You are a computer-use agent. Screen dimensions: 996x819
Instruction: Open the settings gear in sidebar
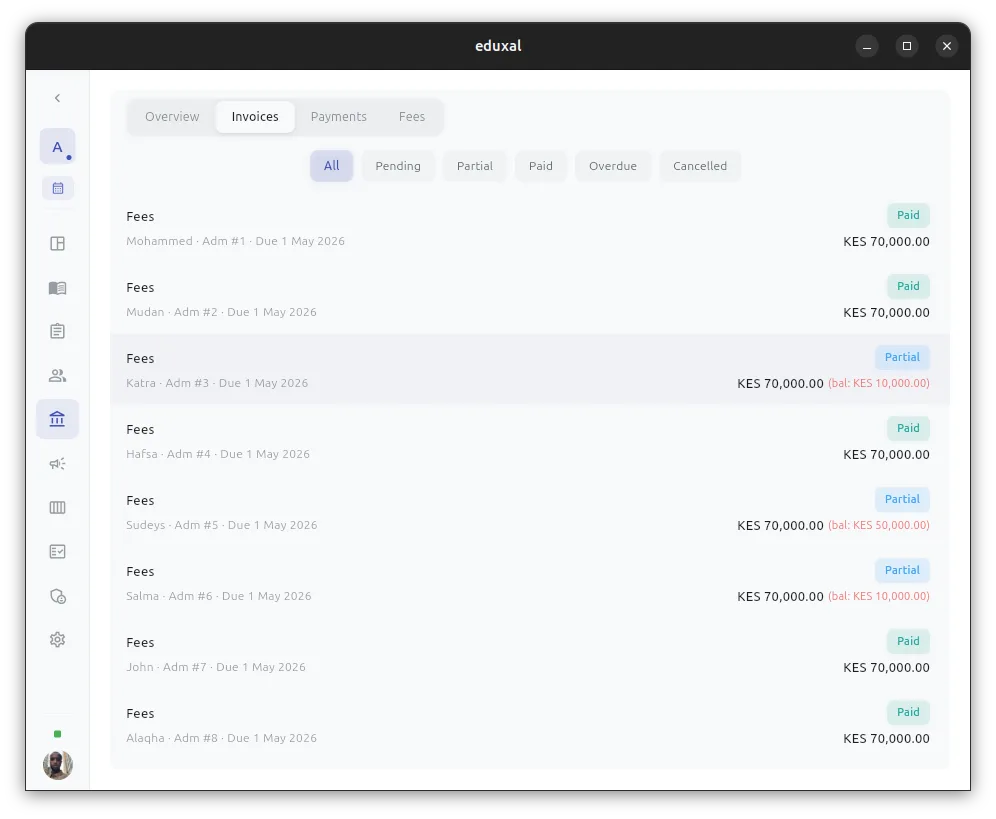tap(57, 639)
